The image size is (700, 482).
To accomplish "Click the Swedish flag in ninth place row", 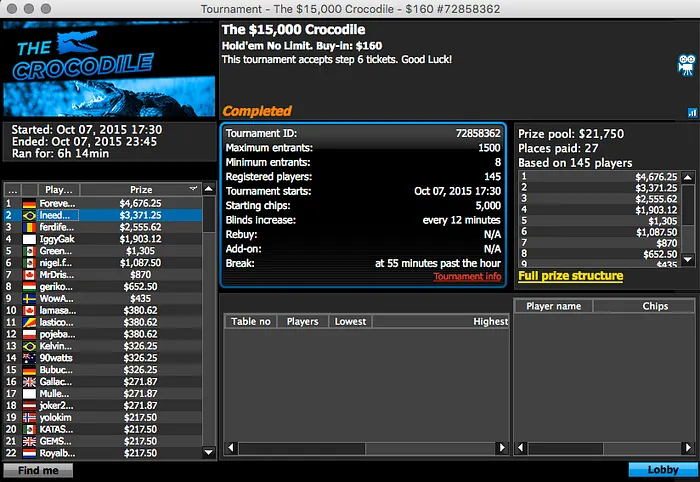I will tap(30, 299).
